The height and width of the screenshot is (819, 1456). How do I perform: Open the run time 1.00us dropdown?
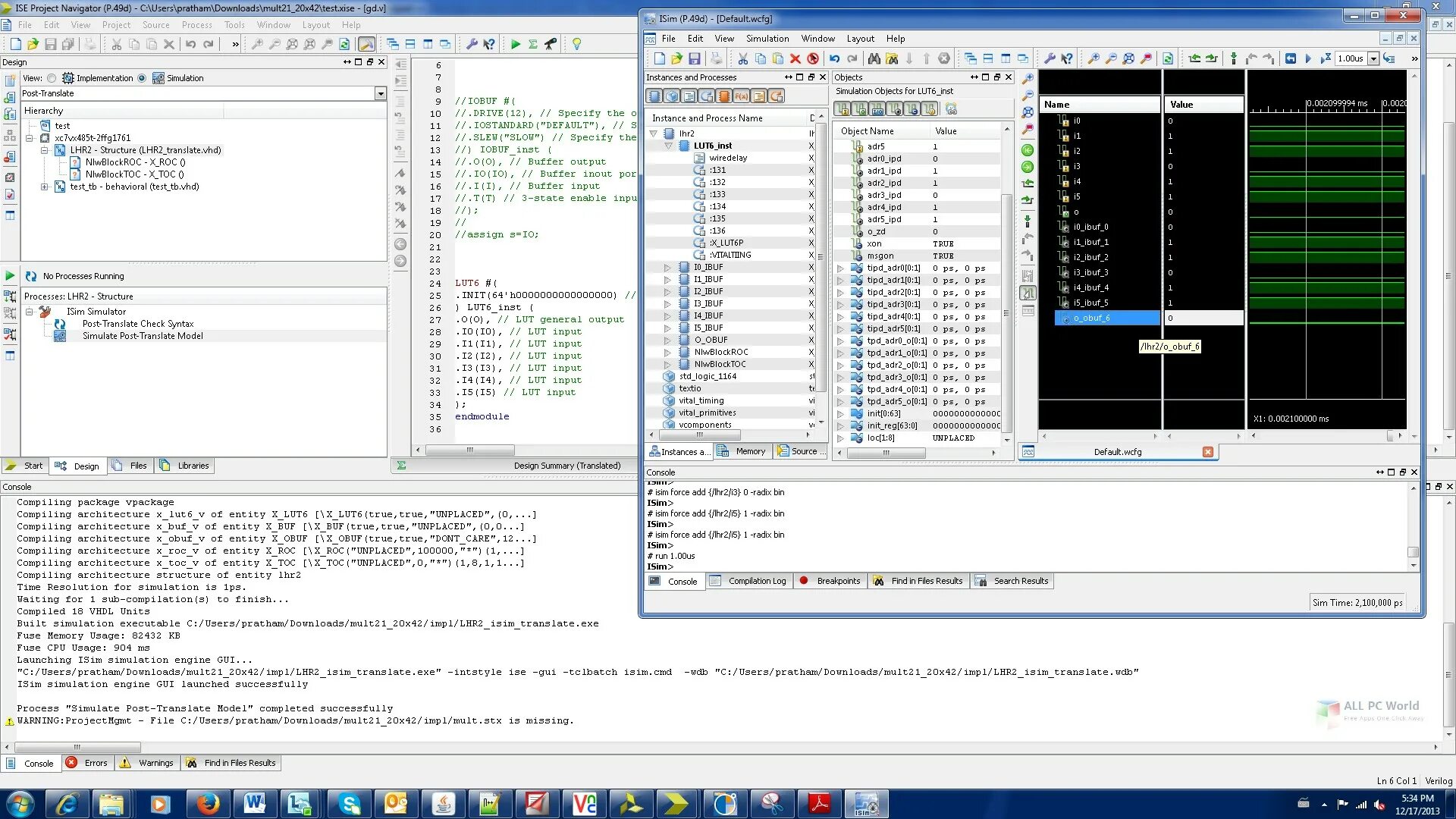coord(1373,58)
